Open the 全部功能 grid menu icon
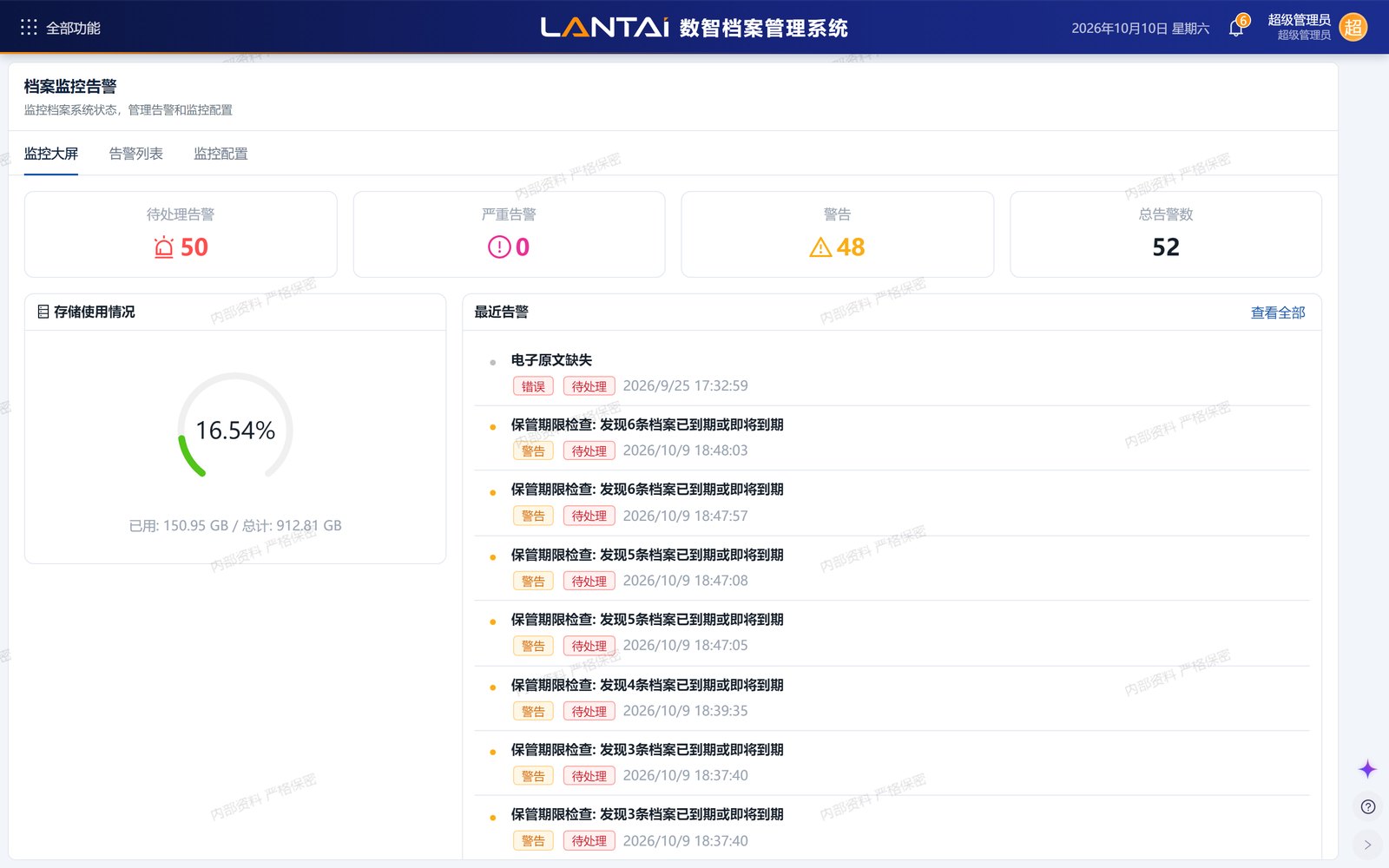The height and width of the screenshot is (868, 1389). [x=29, y=28]
